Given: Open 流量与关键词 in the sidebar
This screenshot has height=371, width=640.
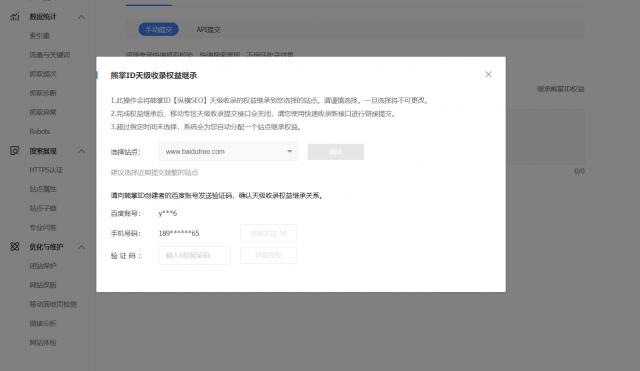Looking at the screenshot, I should click(50, 55).
